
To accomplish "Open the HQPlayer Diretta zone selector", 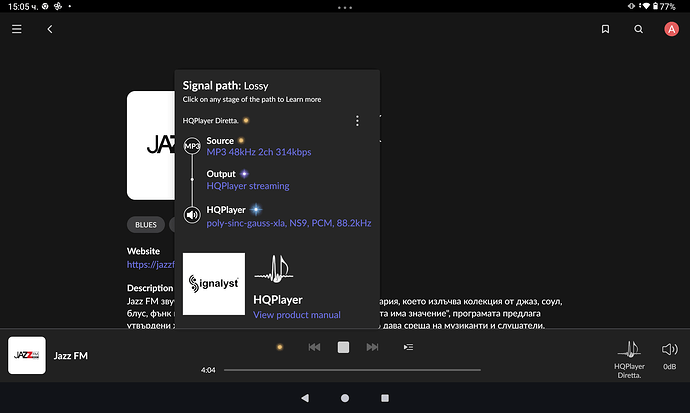I will (629, 359).
